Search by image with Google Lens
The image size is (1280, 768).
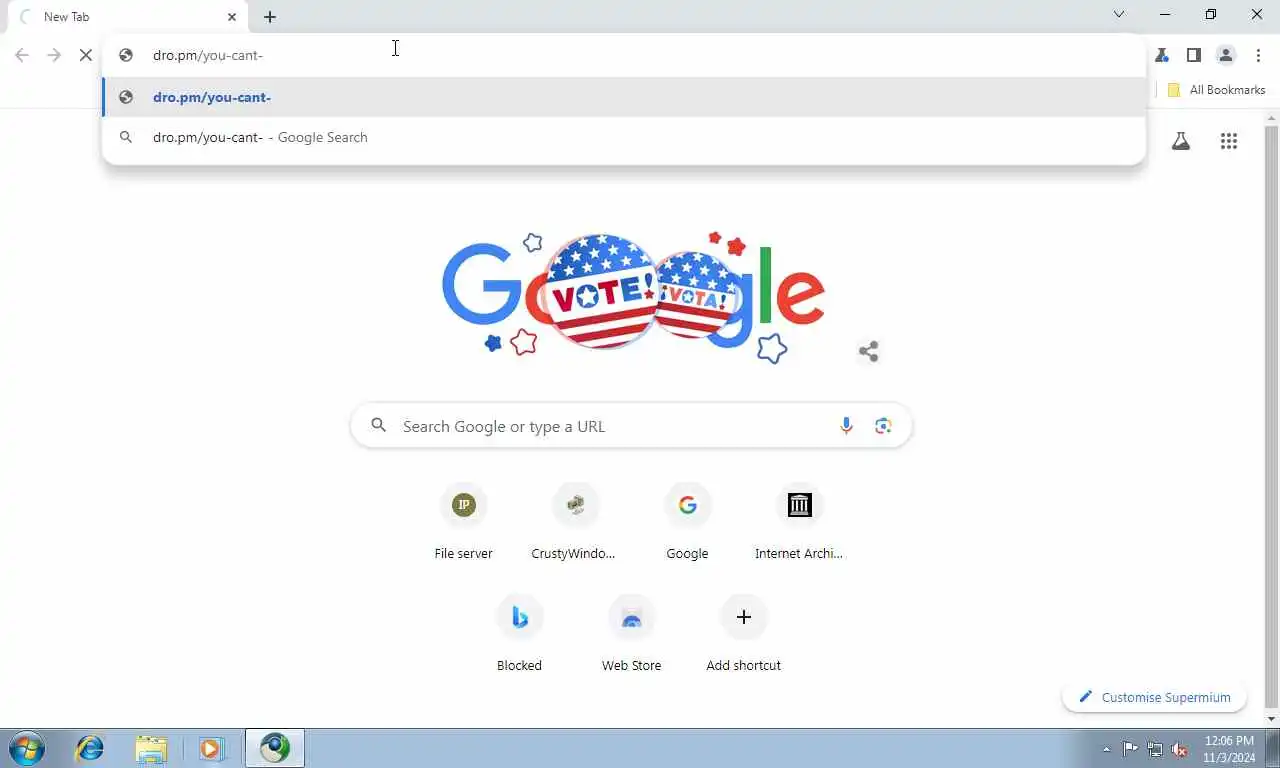[x=883, y=426]
